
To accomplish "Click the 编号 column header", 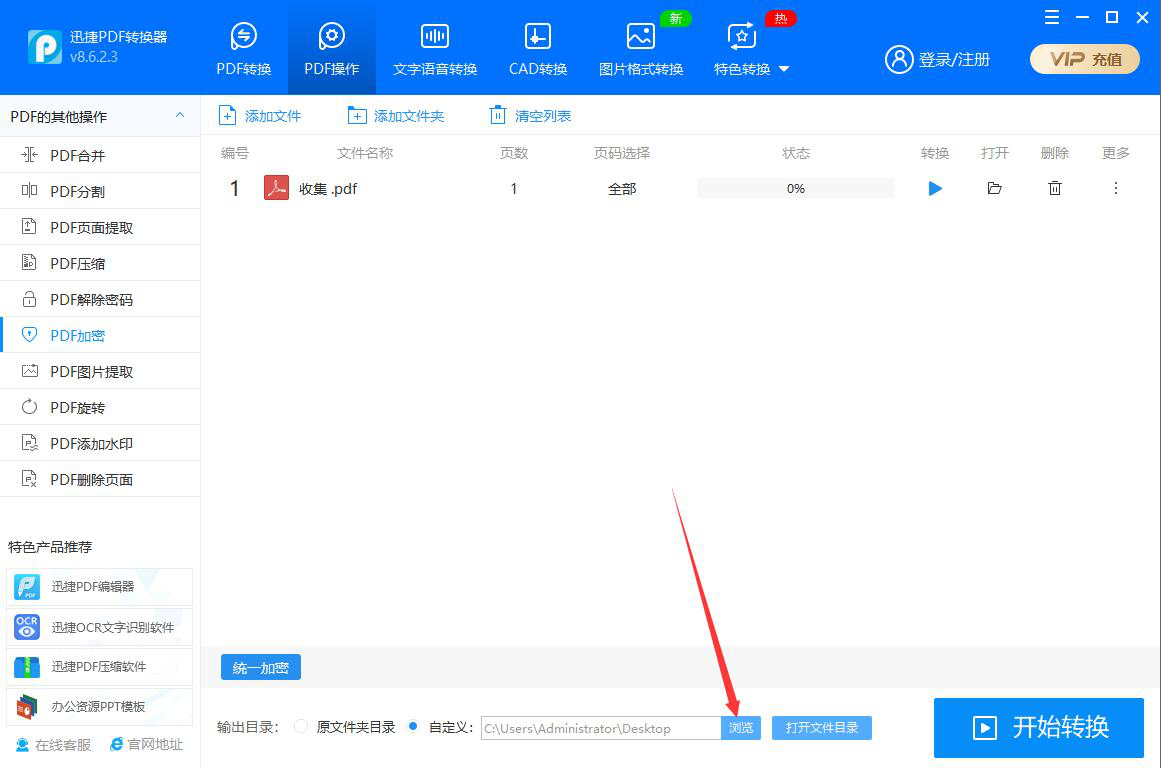I will (x=235, y=153).
